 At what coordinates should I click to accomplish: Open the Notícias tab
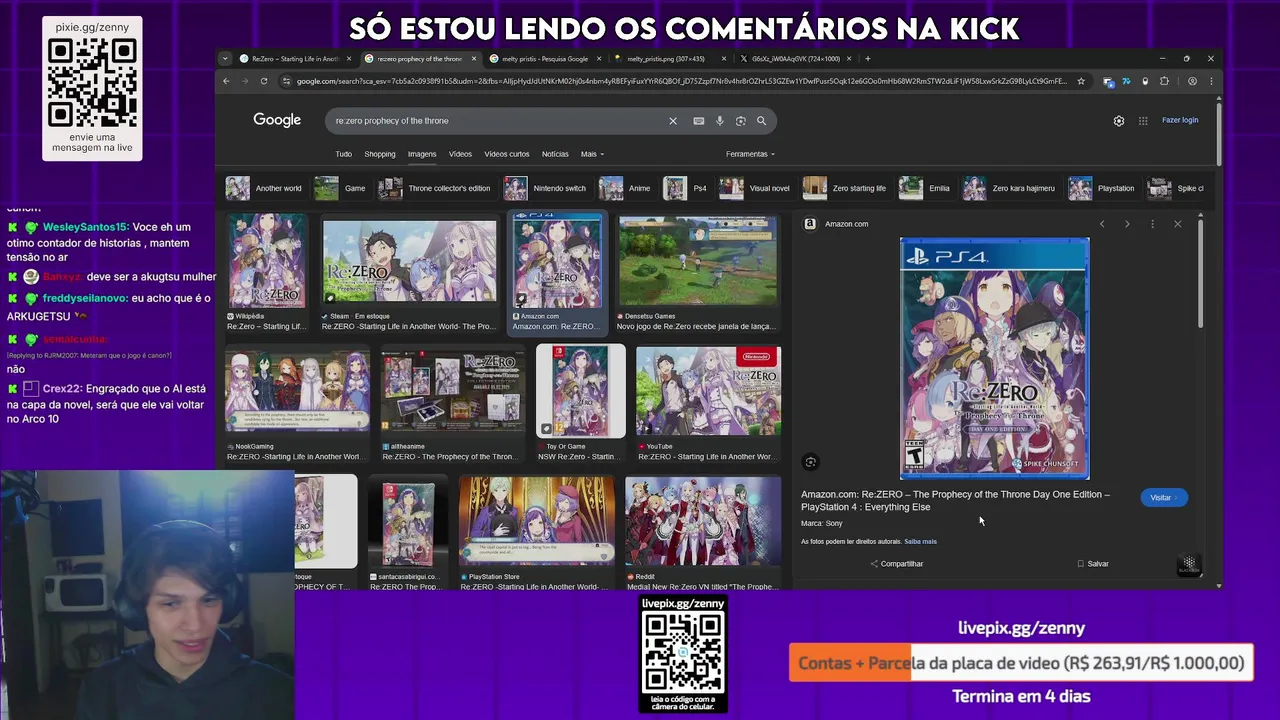click(555, 154)
